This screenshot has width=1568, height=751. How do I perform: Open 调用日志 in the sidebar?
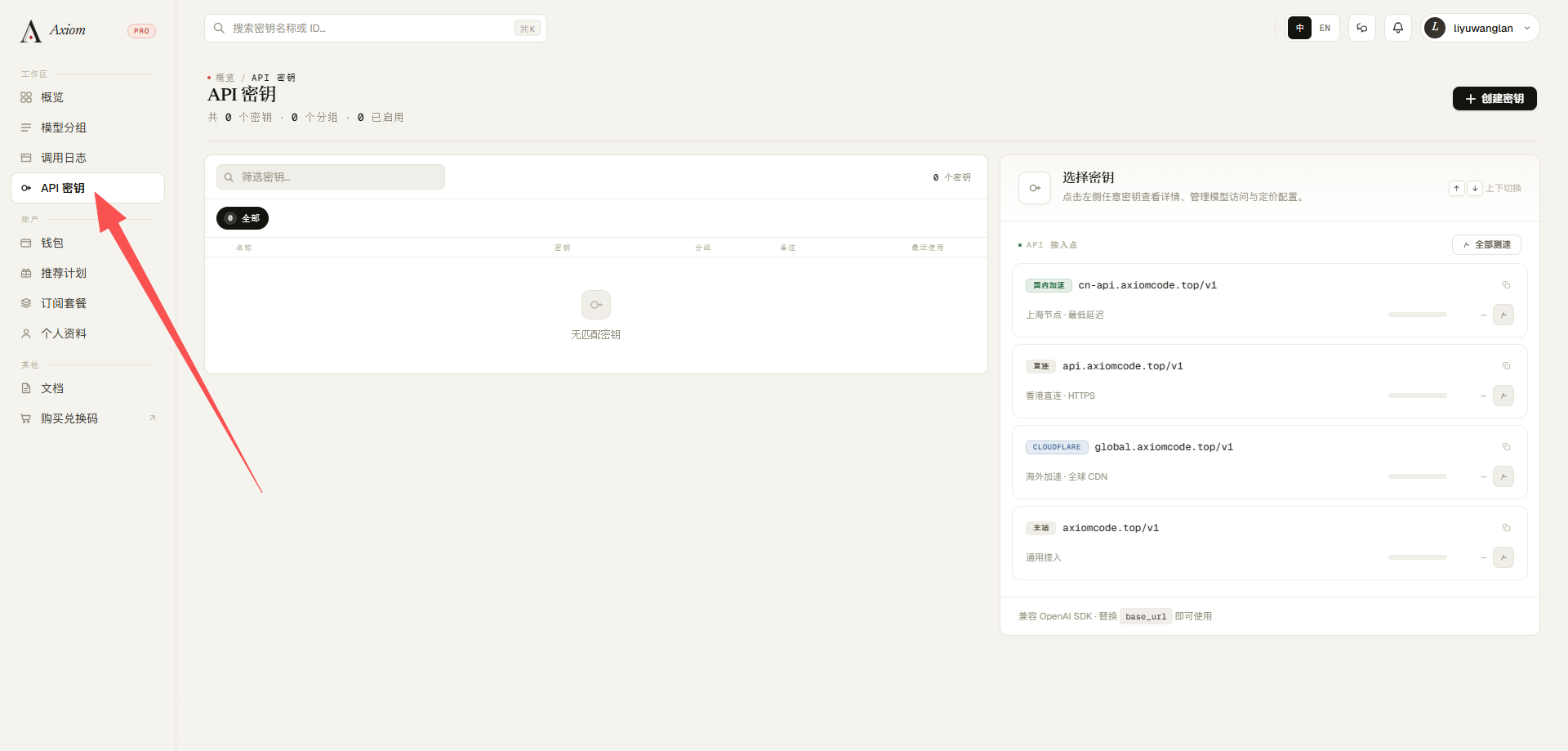coord(87,158)
